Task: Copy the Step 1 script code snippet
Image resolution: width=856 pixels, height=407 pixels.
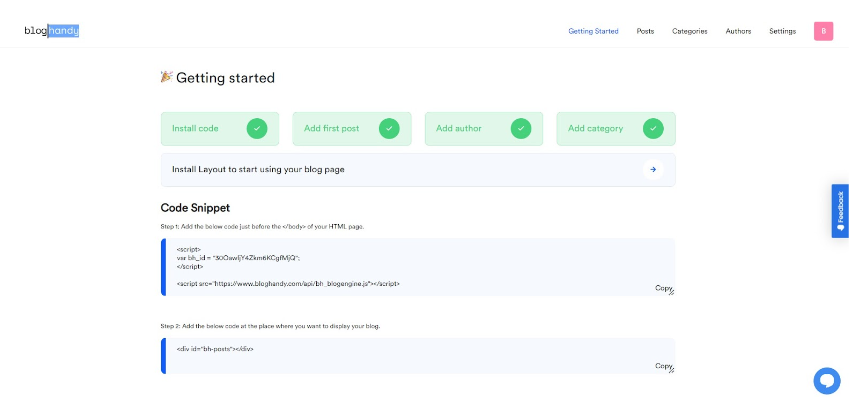Action: [663, 288]
